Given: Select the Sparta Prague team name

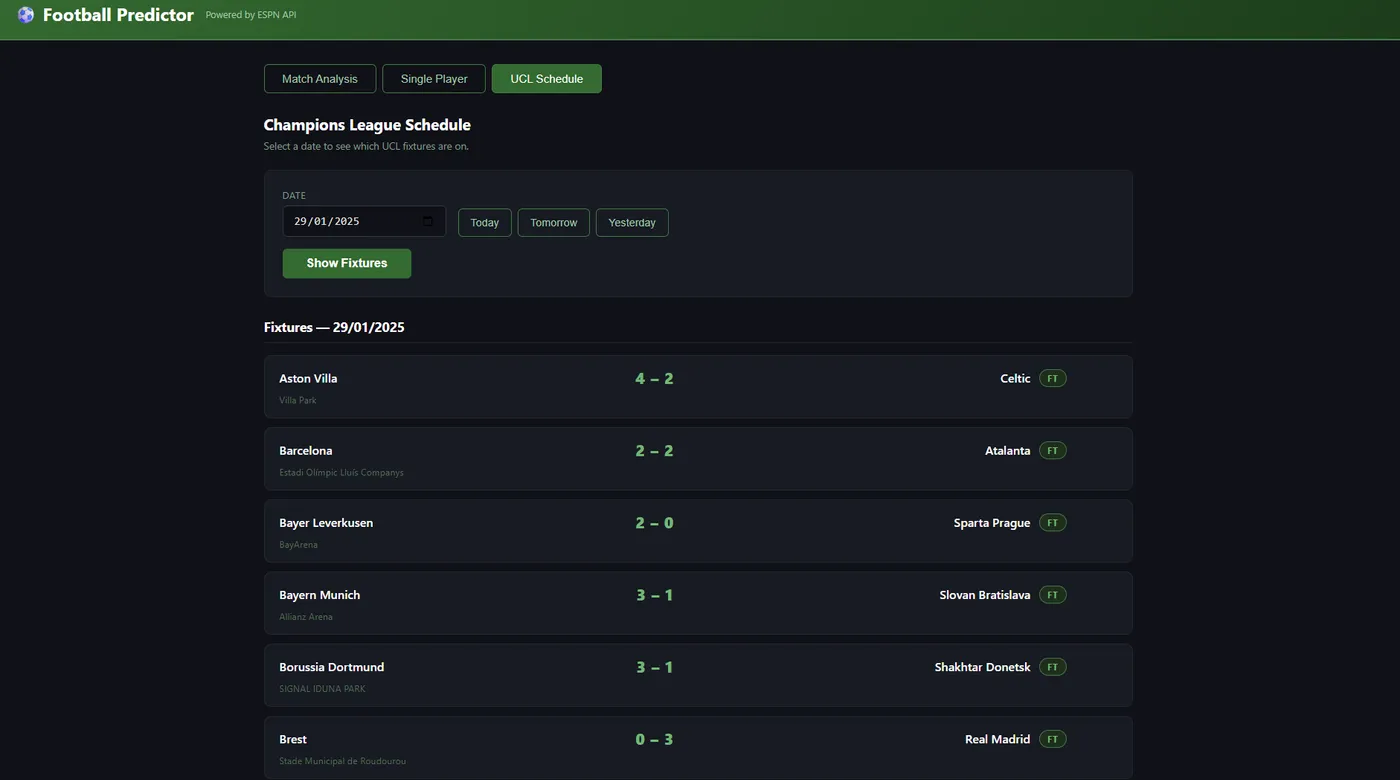Looking at the screenshot, I should pos(992,523).
